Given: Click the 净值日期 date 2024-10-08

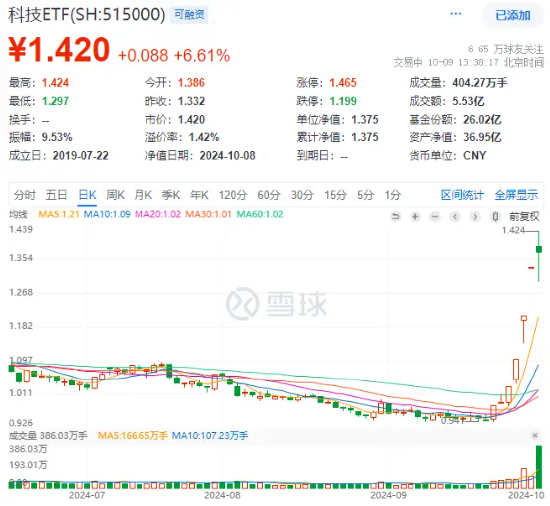Looking at the screenshot, I should click(x=228, y=155).
